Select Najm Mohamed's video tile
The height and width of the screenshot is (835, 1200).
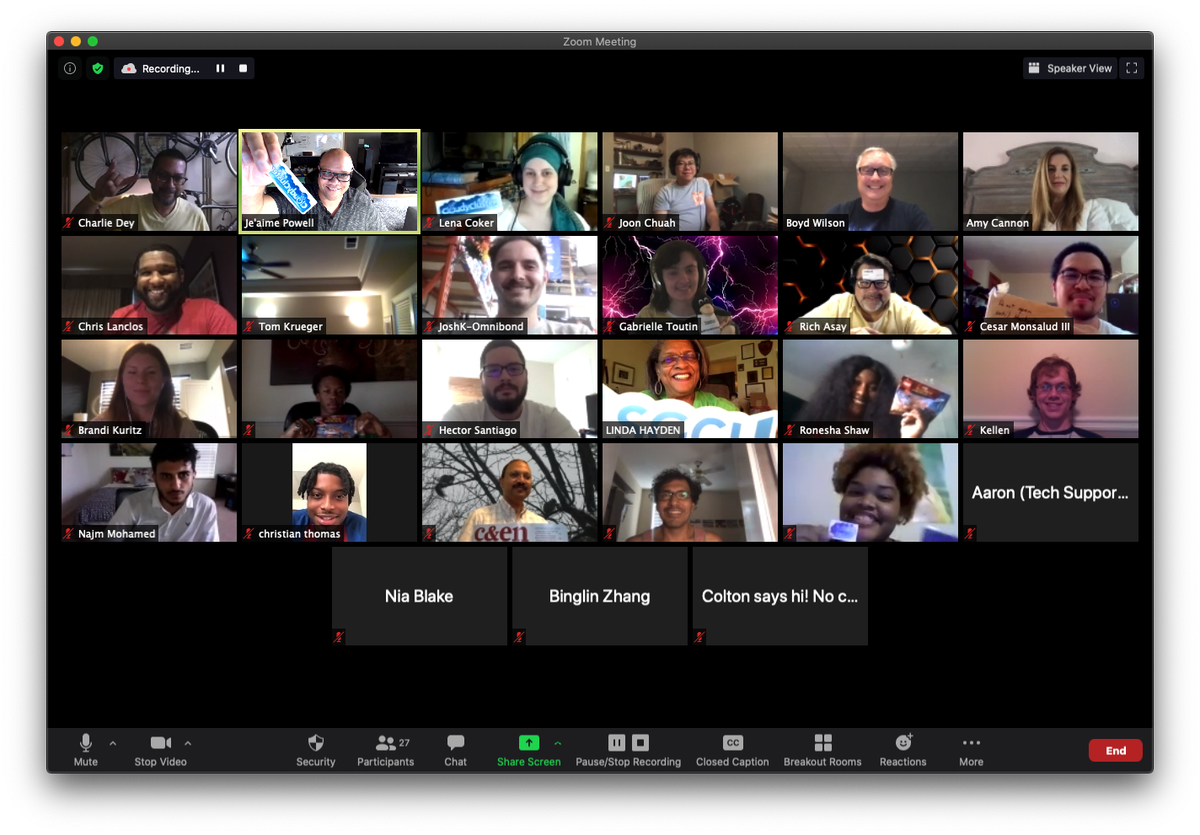pos(149,492)
